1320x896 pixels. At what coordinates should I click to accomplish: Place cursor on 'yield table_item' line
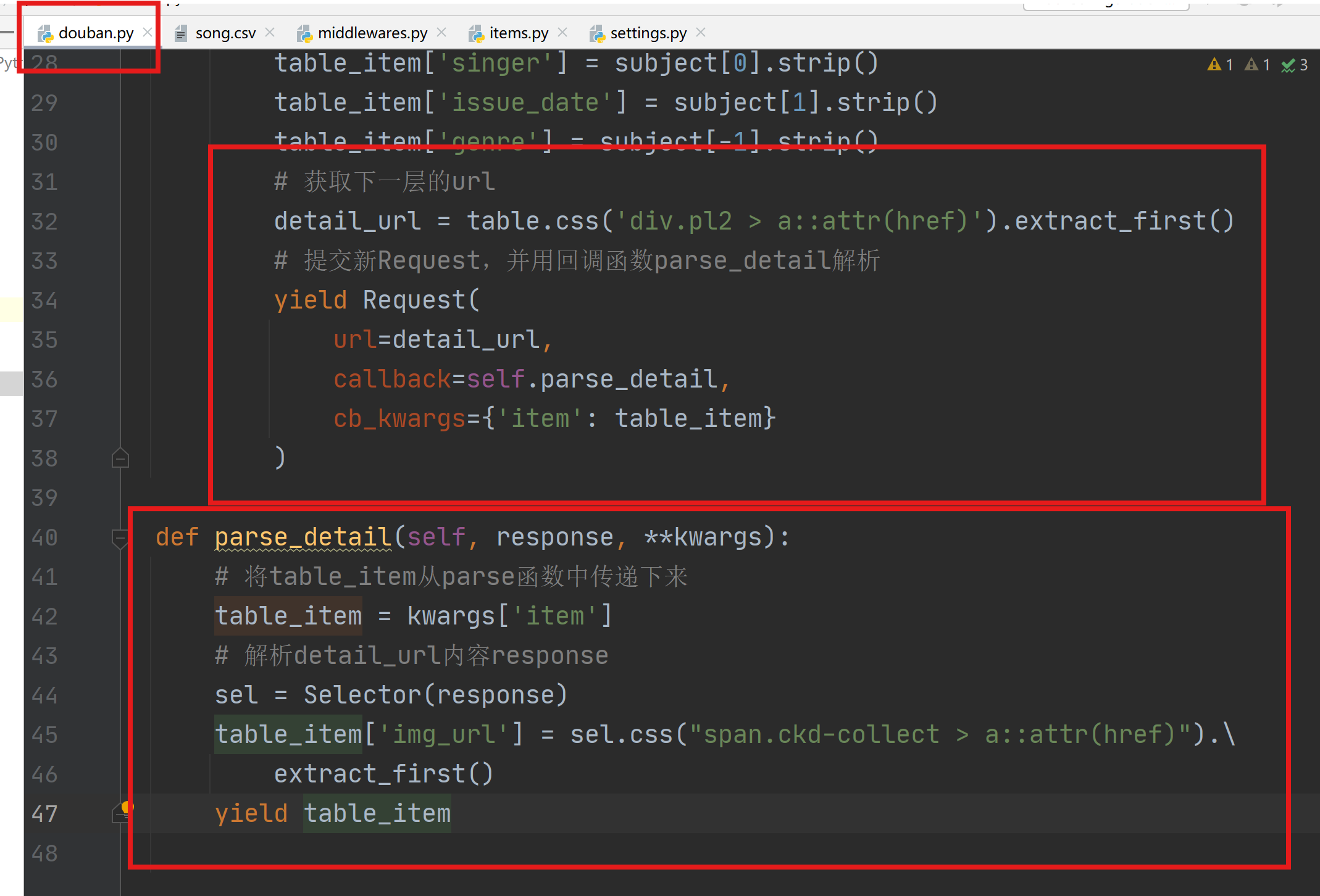pos(377,813)
